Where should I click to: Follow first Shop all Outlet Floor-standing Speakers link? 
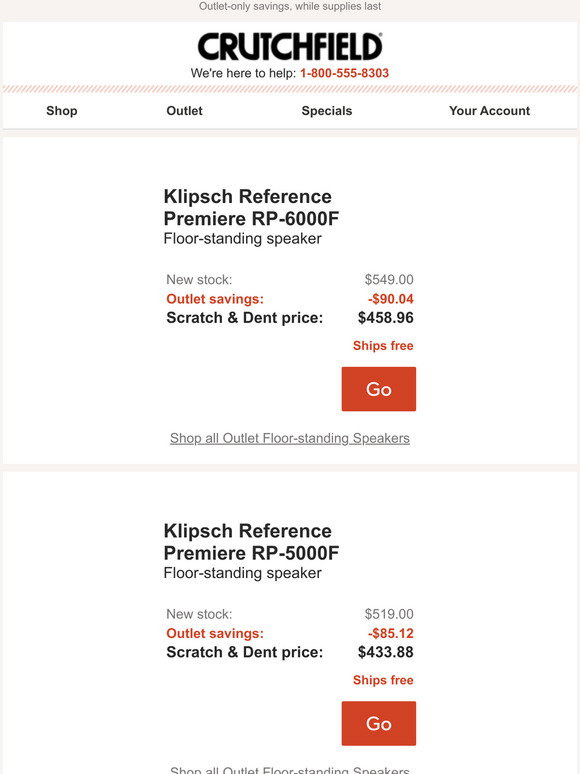point(290,438)
